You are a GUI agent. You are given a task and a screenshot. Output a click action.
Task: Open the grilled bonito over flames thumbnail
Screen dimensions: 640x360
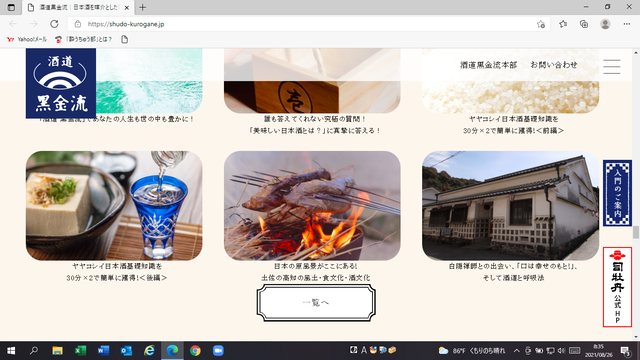[312, 206]
